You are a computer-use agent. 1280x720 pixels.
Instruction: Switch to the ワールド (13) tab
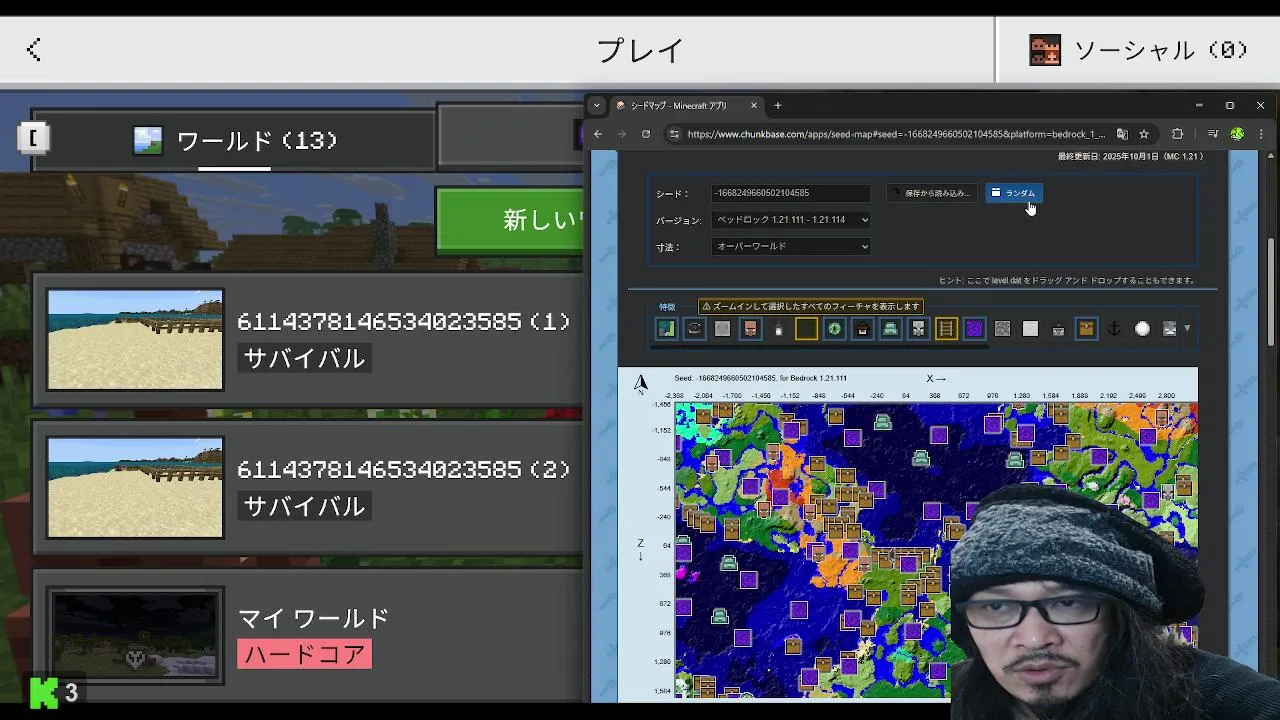[234, 140]
